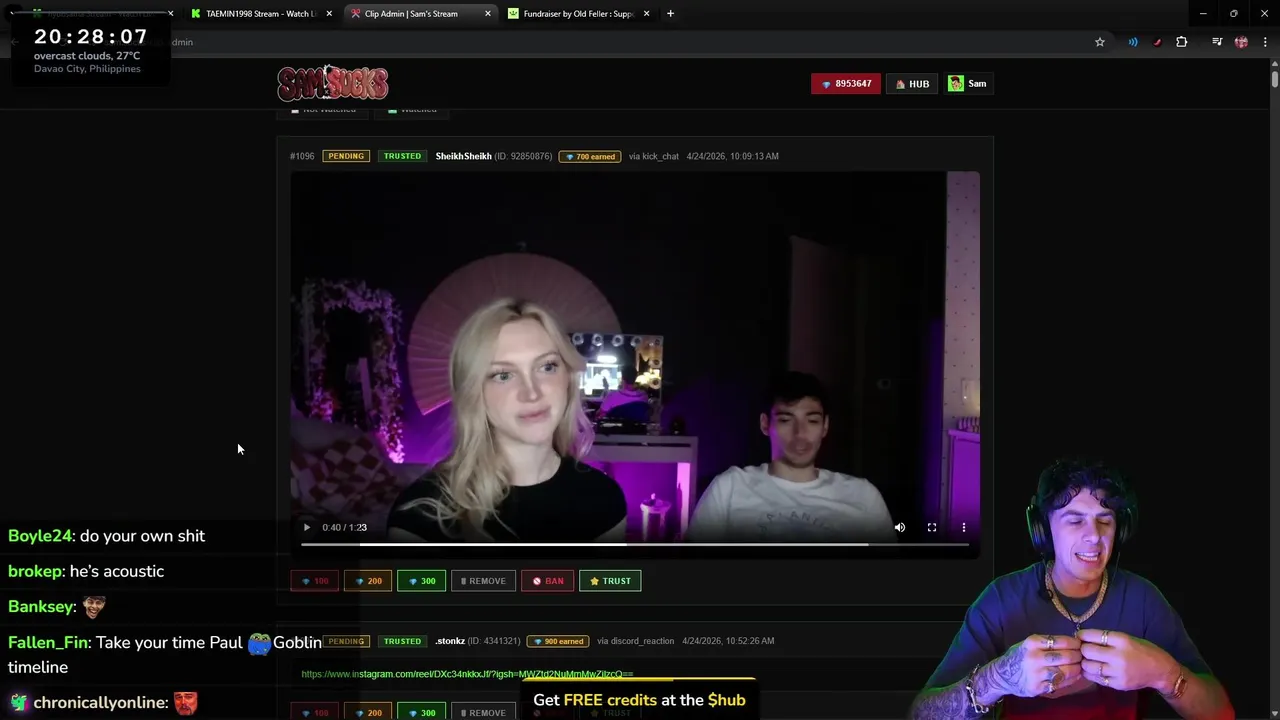Mute the clip video volume
Screen dimensions: 1280x720
899,527
